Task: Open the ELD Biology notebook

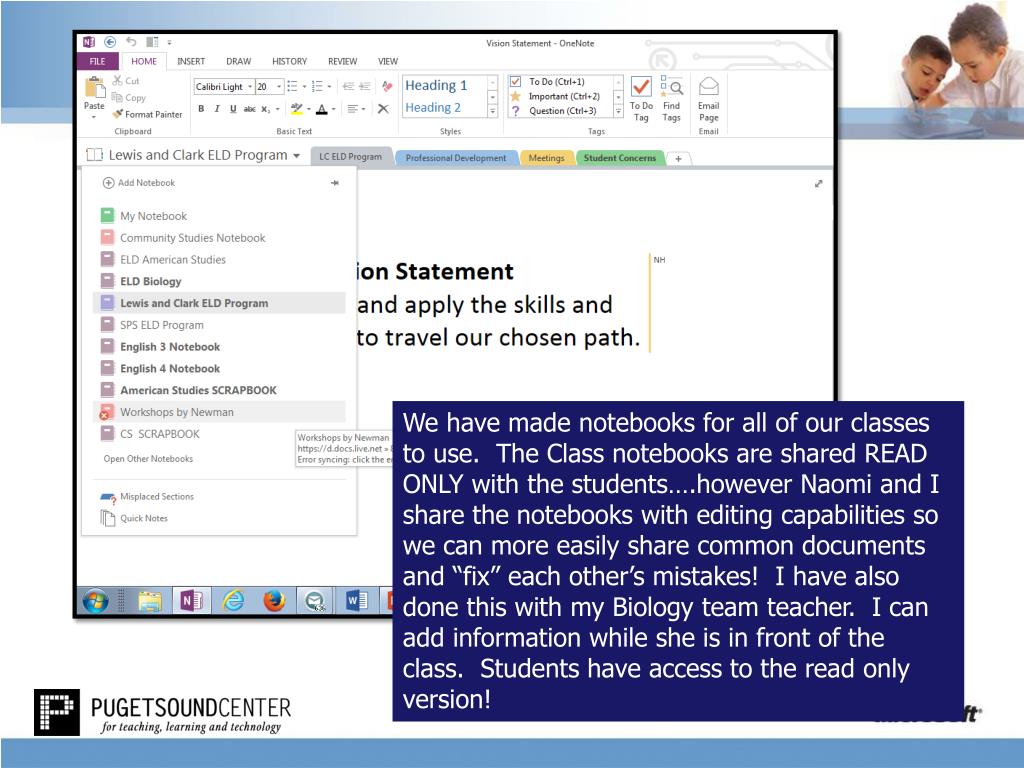Action: tap(219, 281)
